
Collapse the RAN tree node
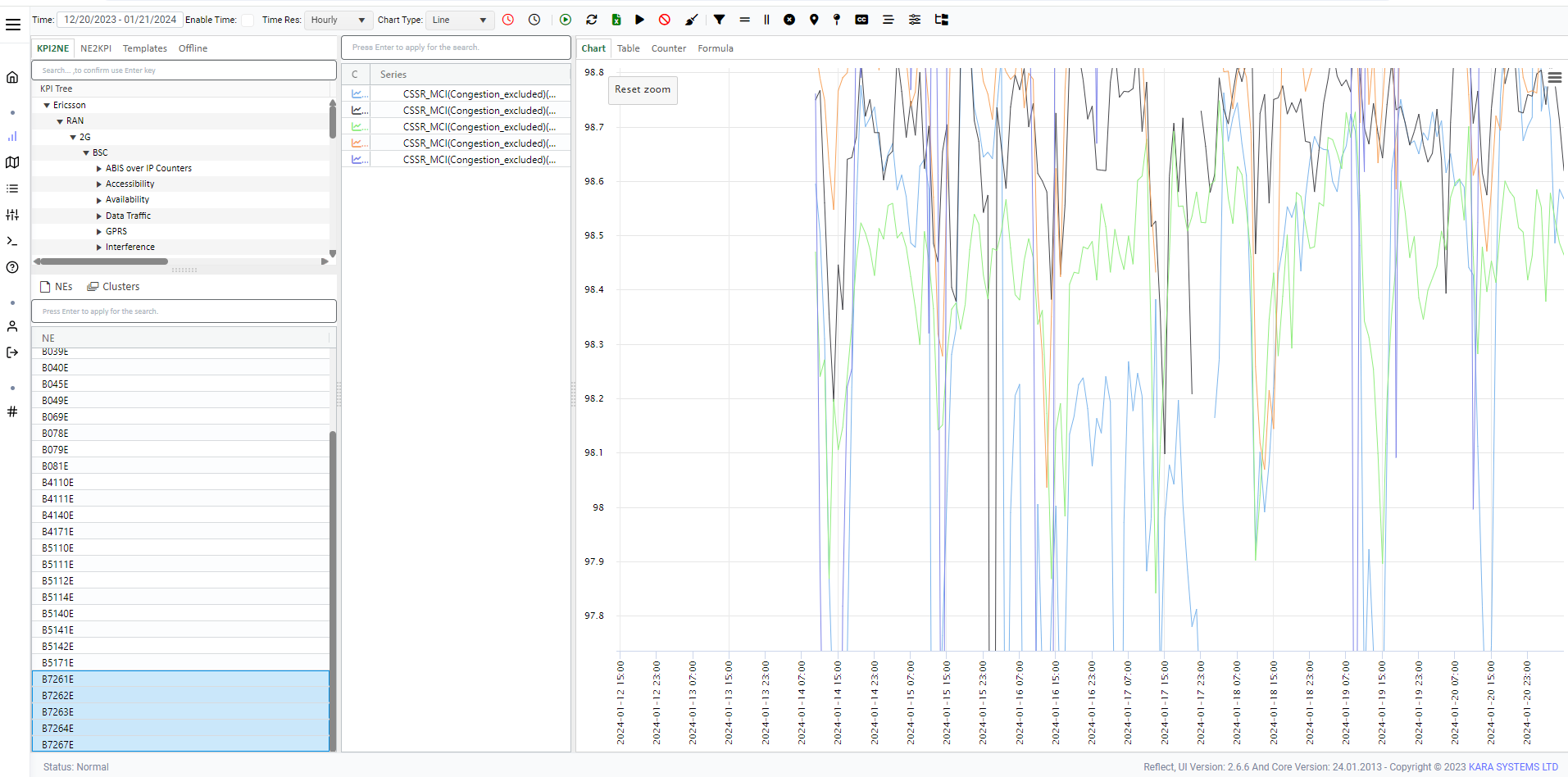click(x=60, y=120)
